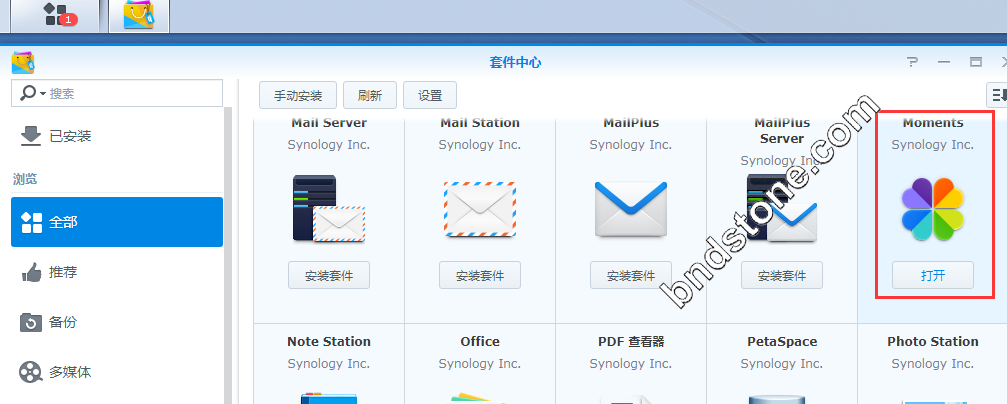This screenshot has width=1007, height=404.
Task: Click the MailPlus Server title text
Action: coord(782,130)
